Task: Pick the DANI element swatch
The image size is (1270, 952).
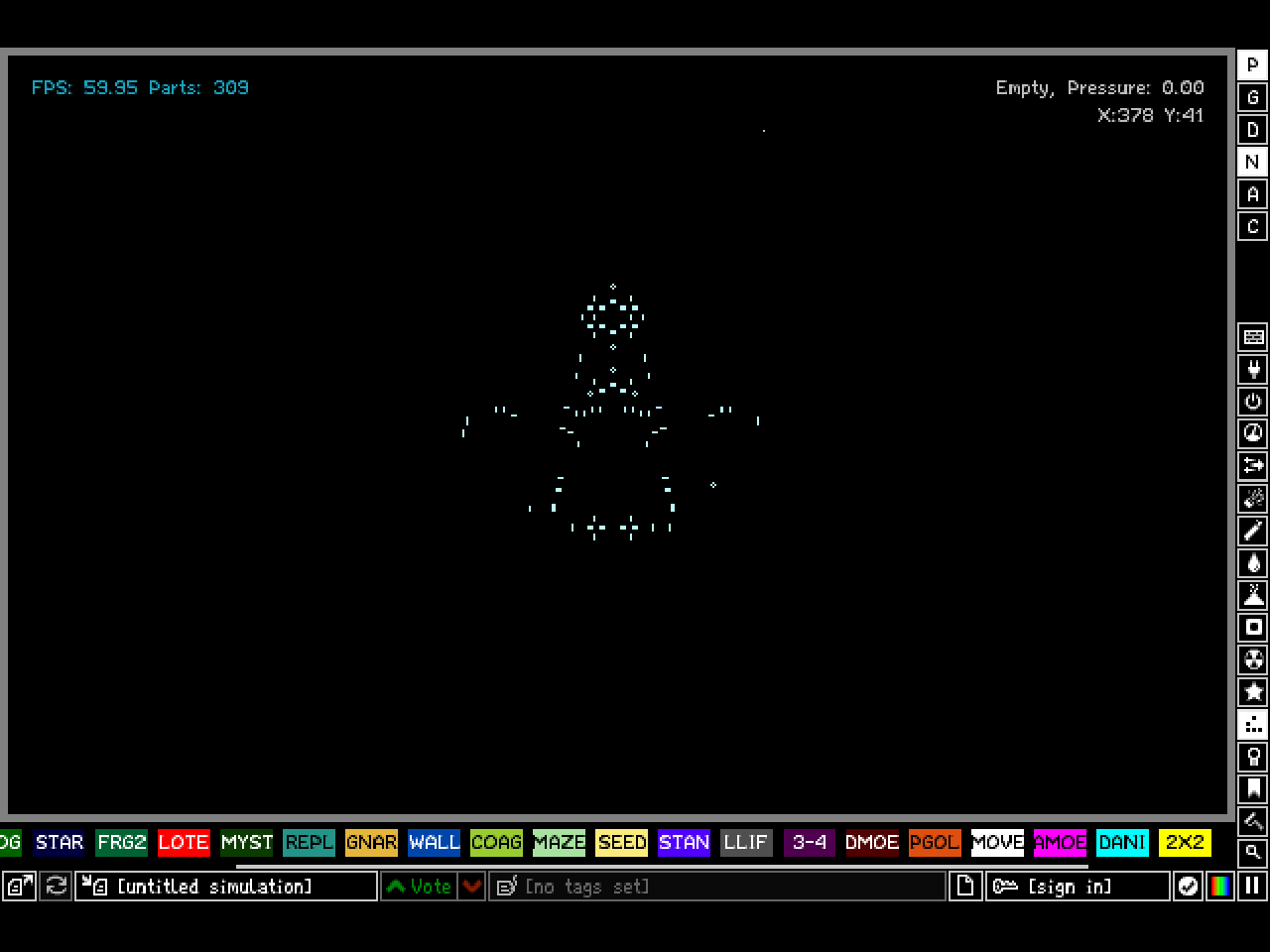Action: tap(1122, 842)
